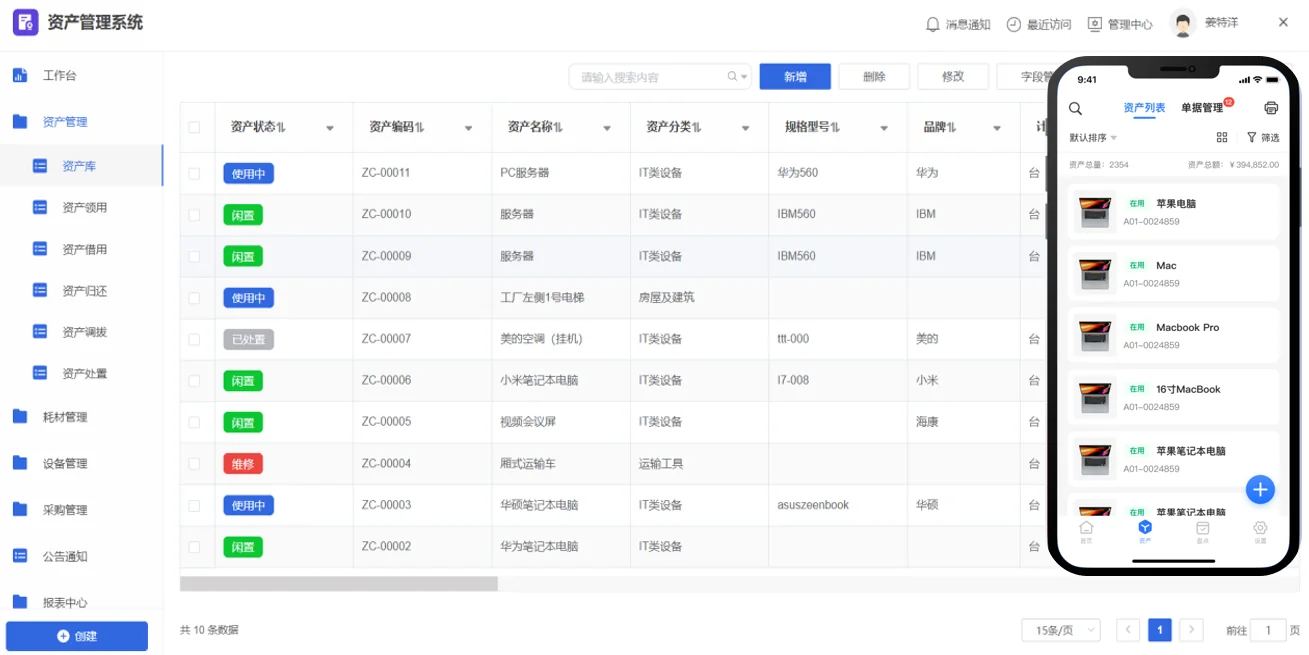The width and height of the screenshot is (1309, 655).
Task: Open 耗材管理 in the sidebar
Action: click(x=65, y=417)
